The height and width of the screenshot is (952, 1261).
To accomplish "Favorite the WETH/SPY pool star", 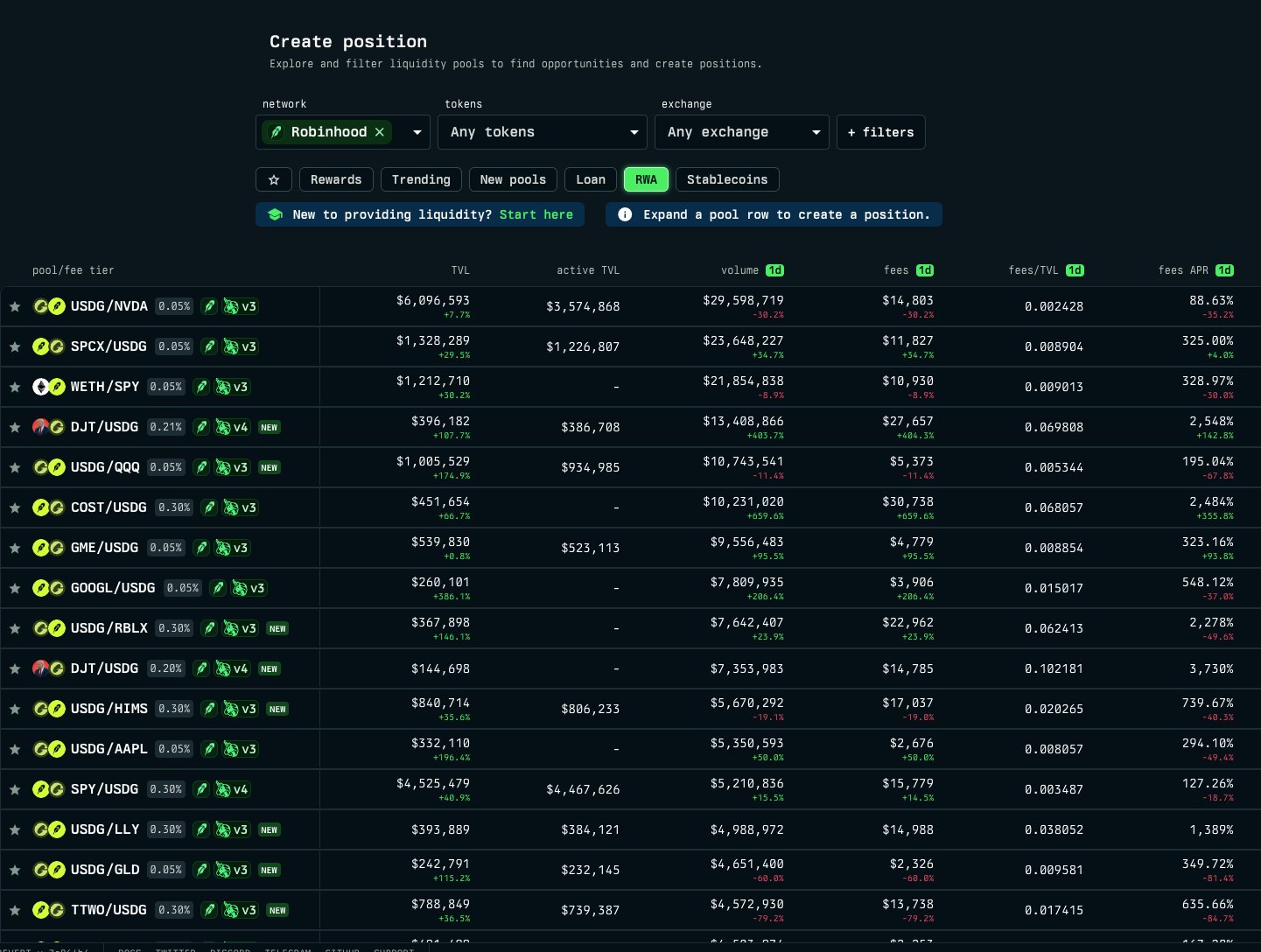I will click(15, 388).
